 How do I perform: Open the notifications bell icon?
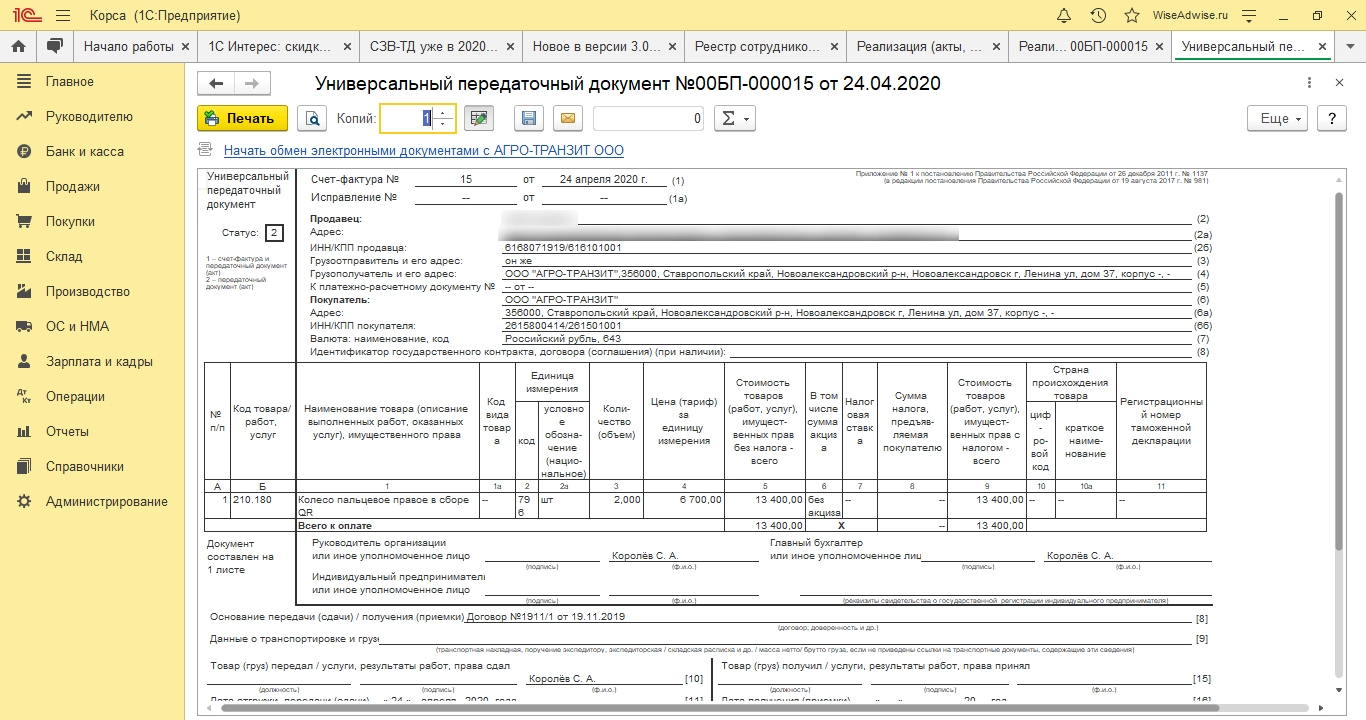(x=1064, y=16)
